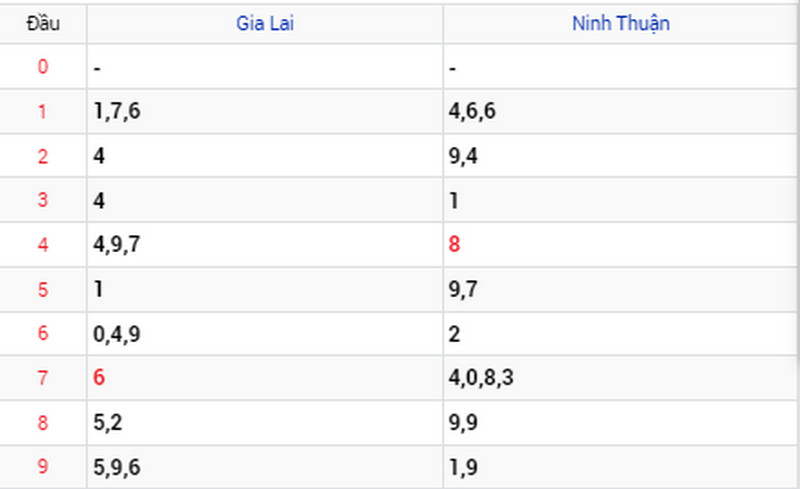Select row head number 9
This screenshot has height=489, width=800.
pyautogui.click(x=43, y=467)
